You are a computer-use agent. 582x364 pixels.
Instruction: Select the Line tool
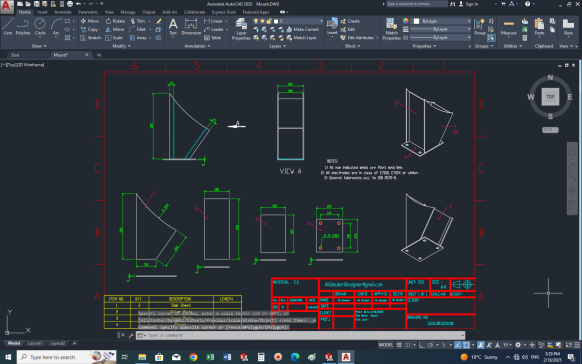pos(8,26)
